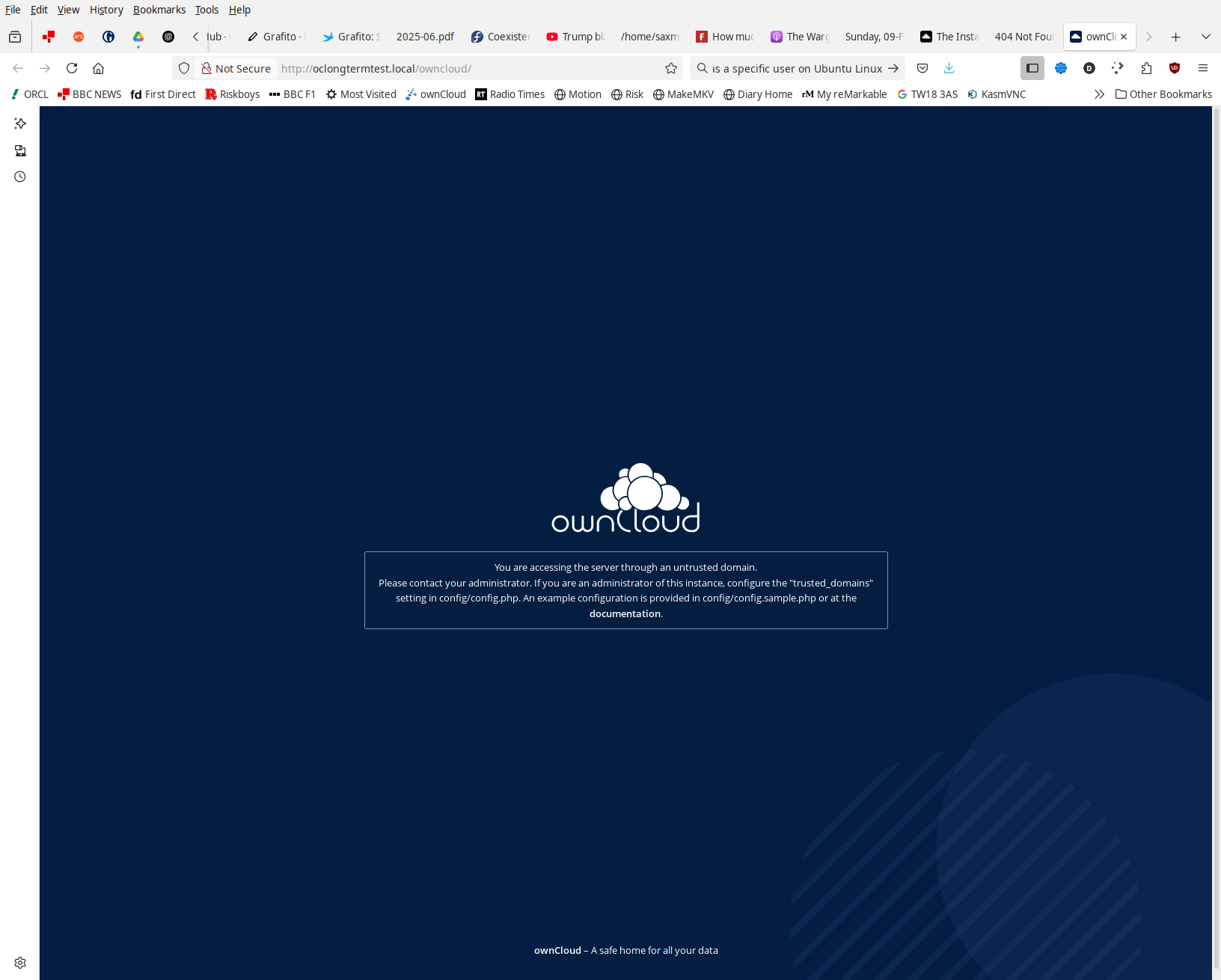Open the Other Bookmarks folder
Image resolution: width=1221 pixels, height=980 pixels.
tap(1163, 94)
